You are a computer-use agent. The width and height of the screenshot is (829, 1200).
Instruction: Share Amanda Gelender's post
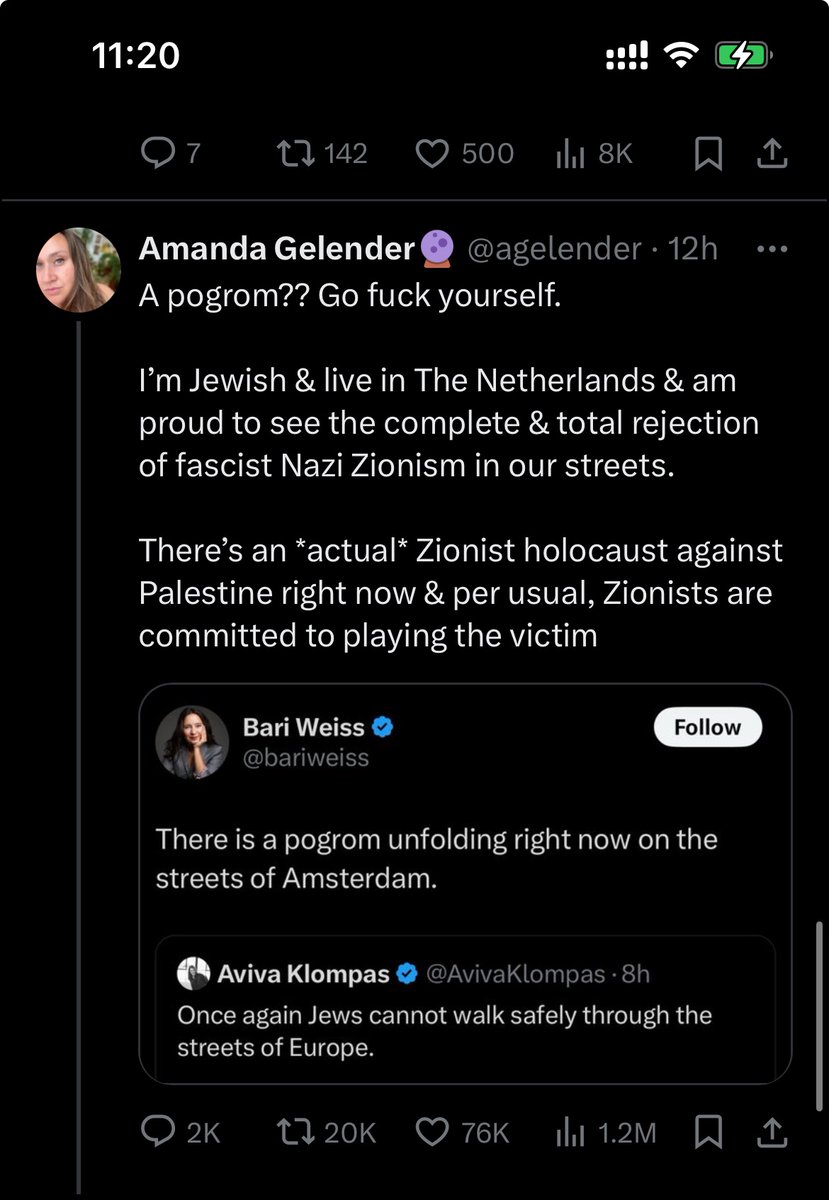coord(773,1132)
